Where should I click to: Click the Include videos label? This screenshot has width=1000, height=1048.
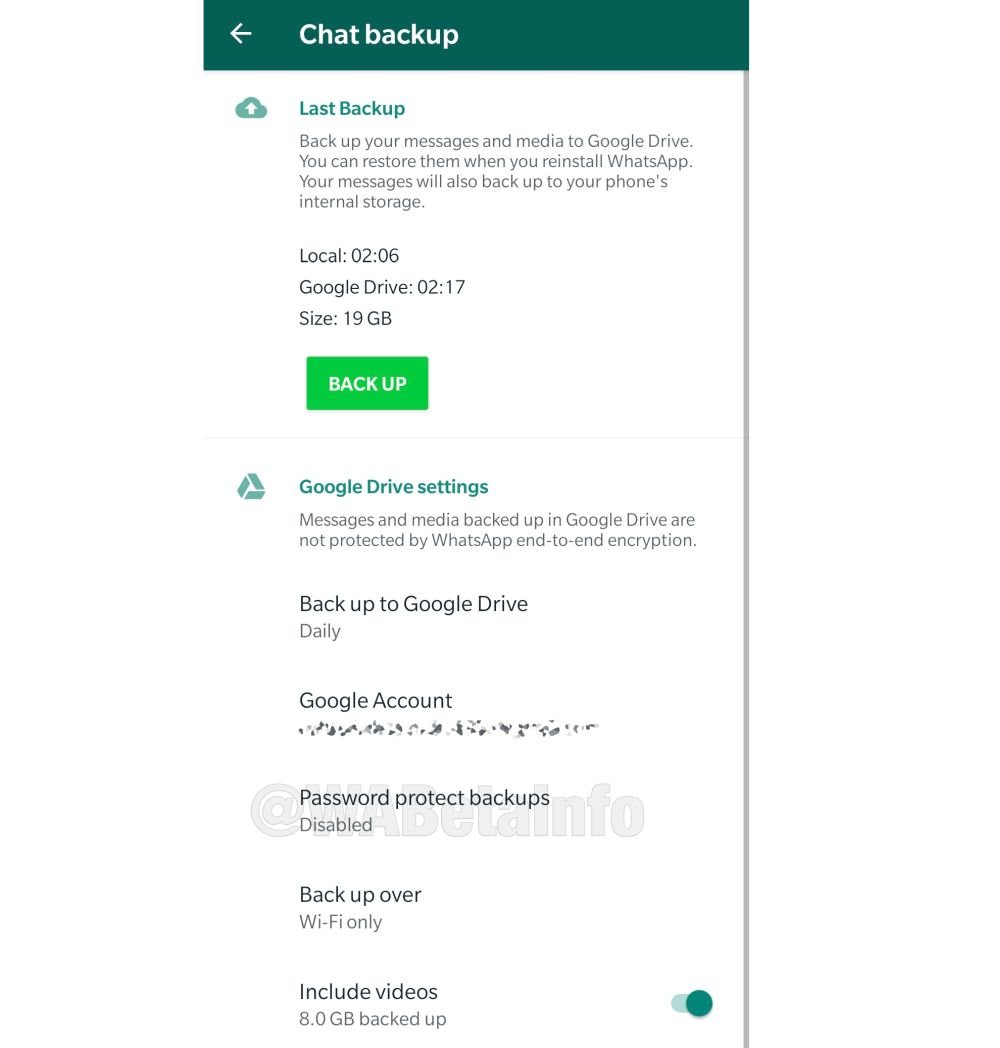[x=368, y=991]
